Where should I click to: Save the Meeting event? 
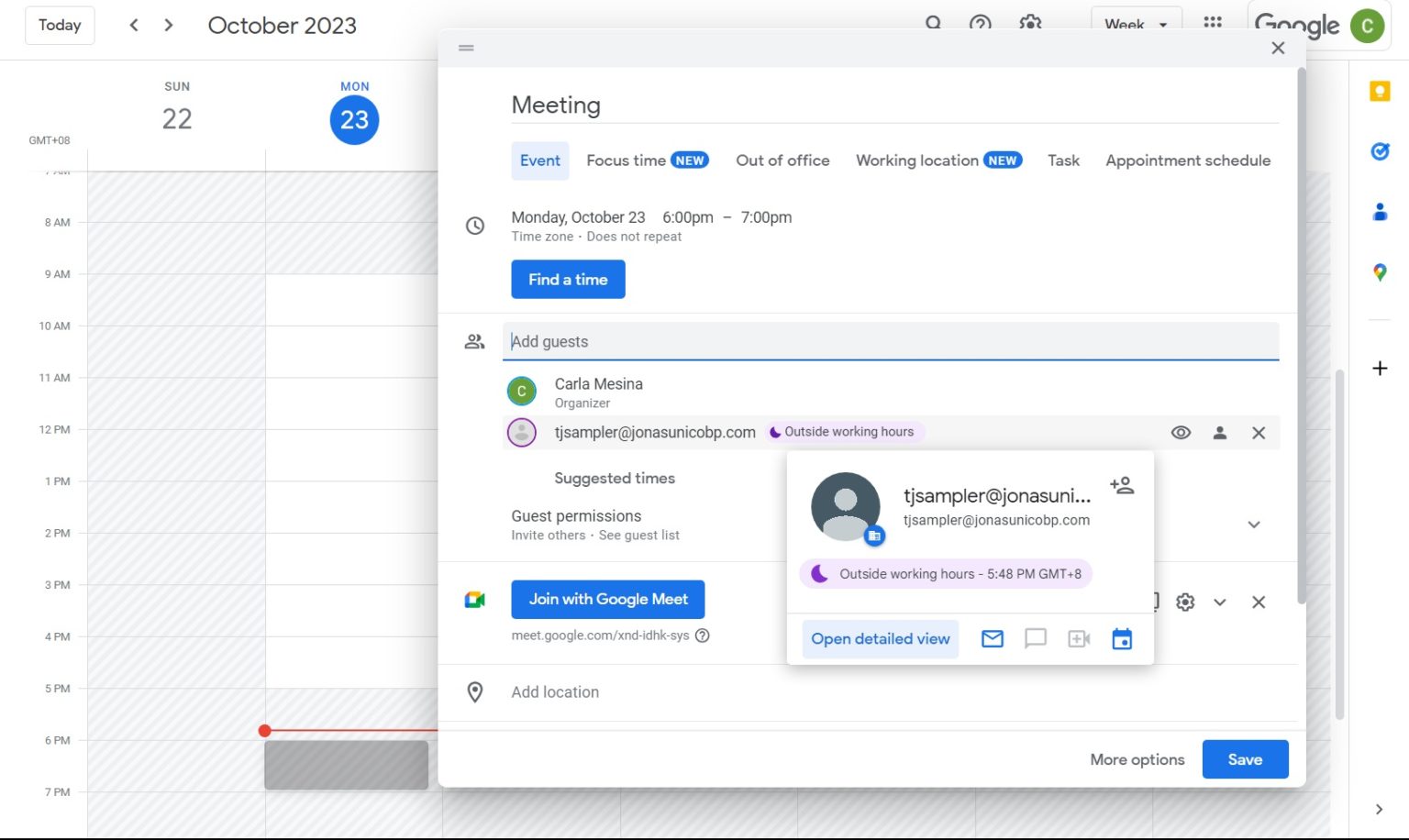click(1245, 759)
